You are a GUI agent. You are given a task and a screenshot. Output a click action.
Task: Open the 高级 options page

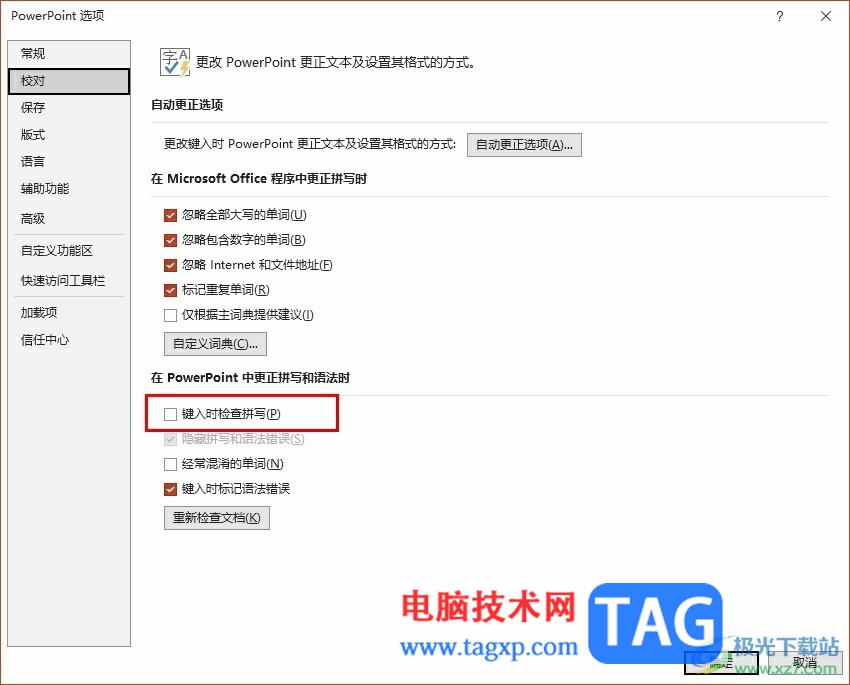pos(69,218)
